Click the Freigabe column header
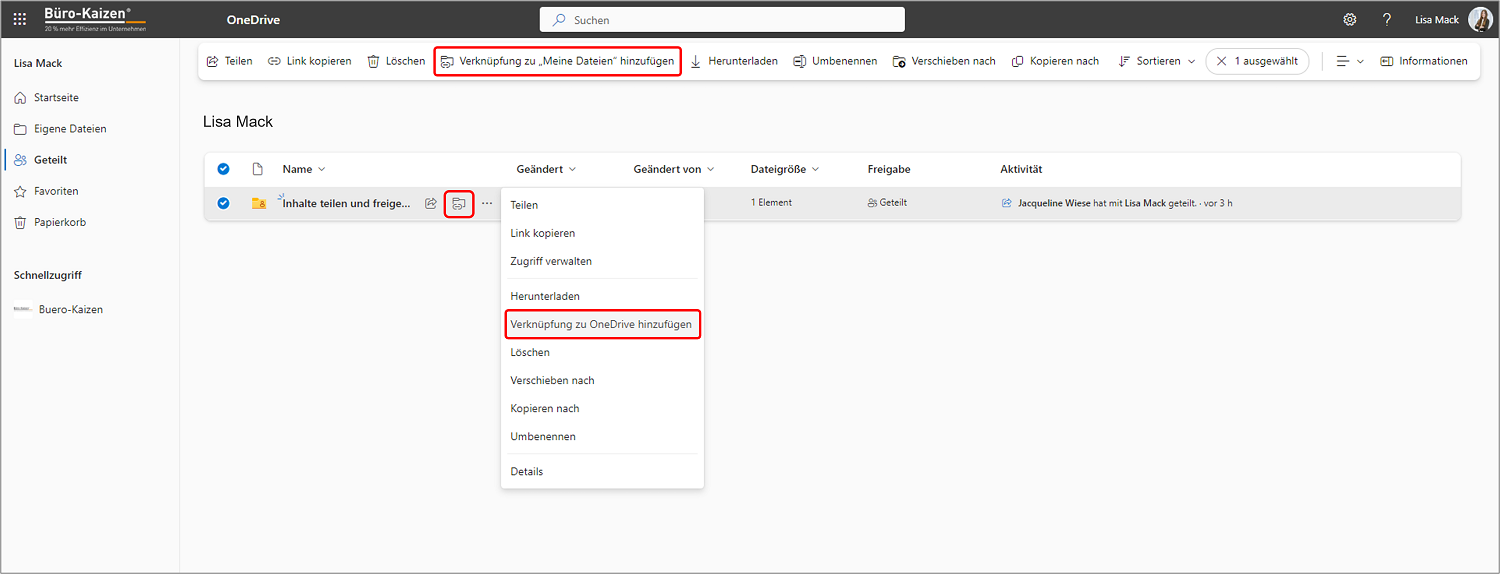Viewport: 1500px width, 574px height. coord(889,169)
